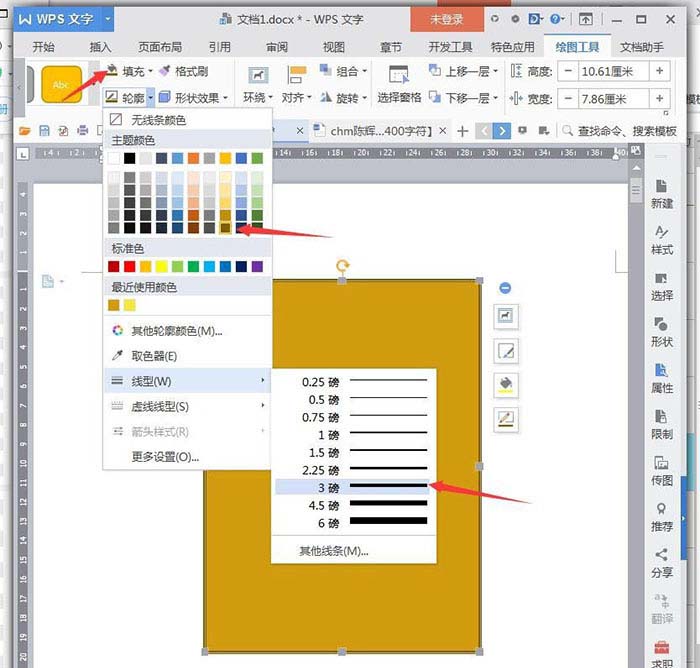This screenshot has height=668, width=700.
Task: Add a new document tab with plus
Action: coord(463,131)
